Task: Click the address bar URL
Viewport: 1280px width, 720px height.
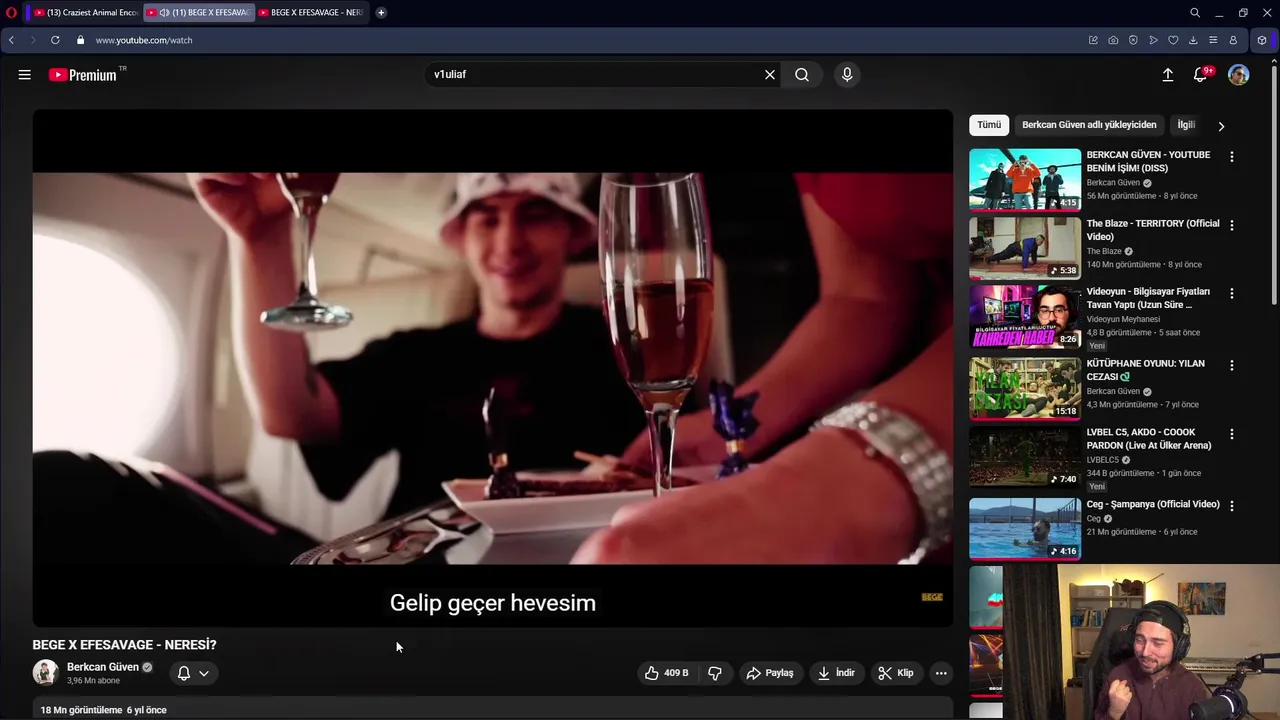Action: (x=144, y=40)
